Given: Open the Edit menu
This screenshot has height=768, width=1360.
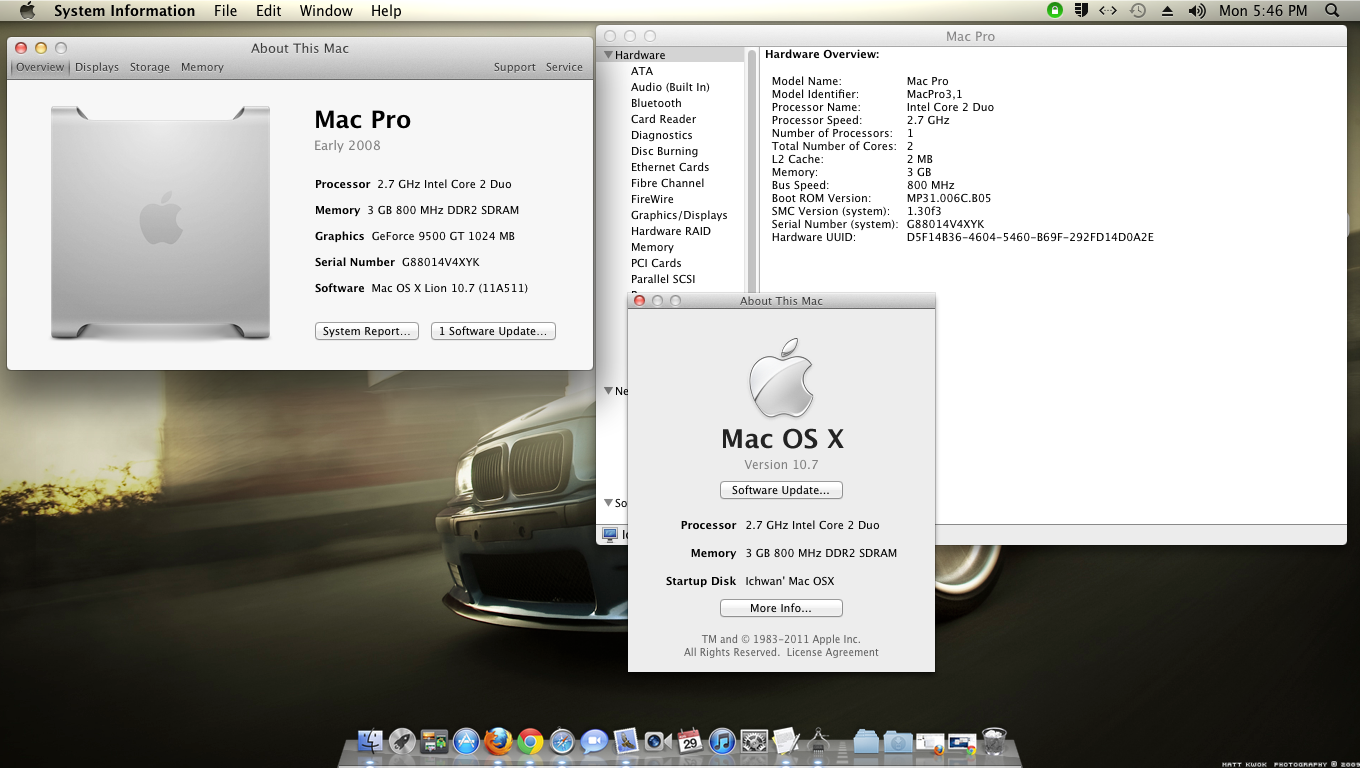Looking at the screenshot, I should (268, 11).
